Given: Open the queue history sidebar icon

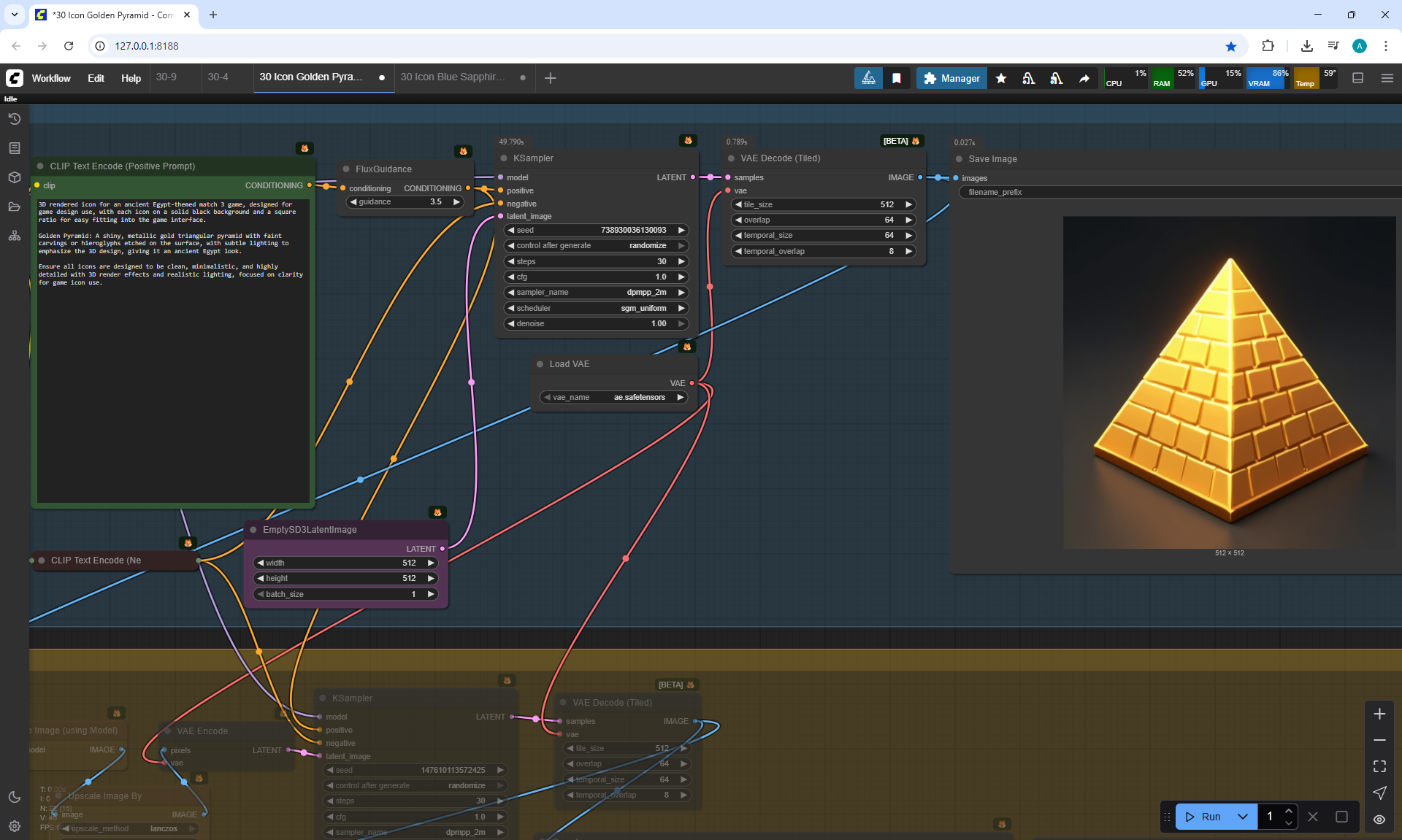Looking at the screenshot, I should [14, 119].
